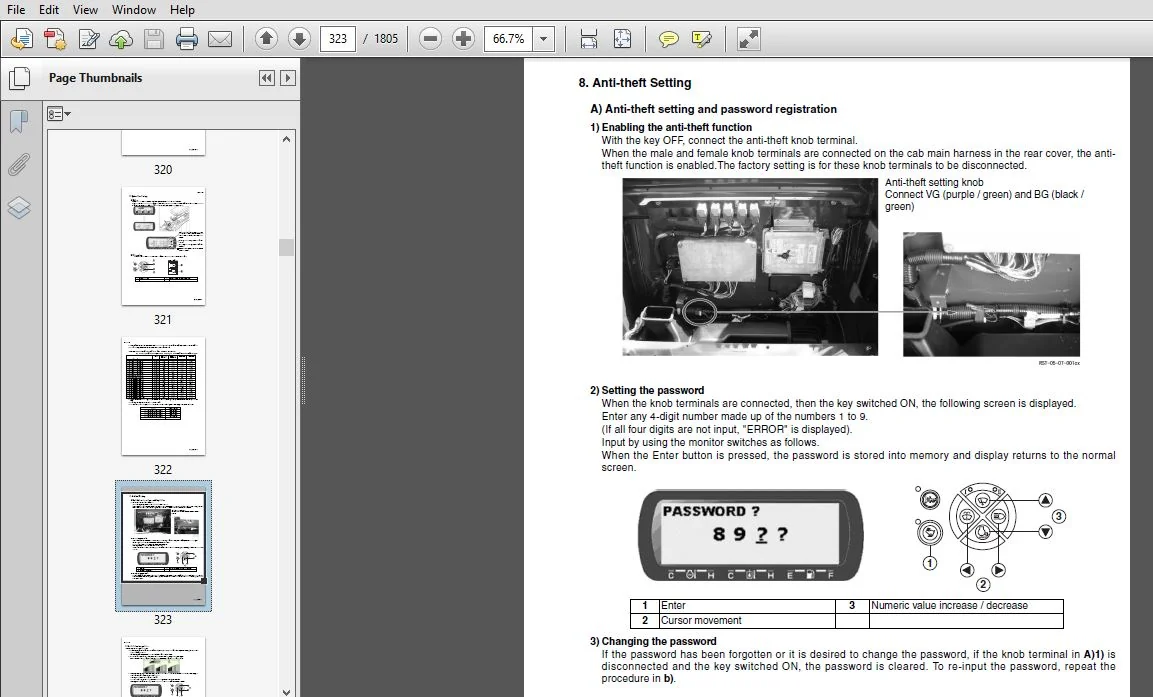Open the View menu
Screen dimensions: 1153x697
[85, 10]
